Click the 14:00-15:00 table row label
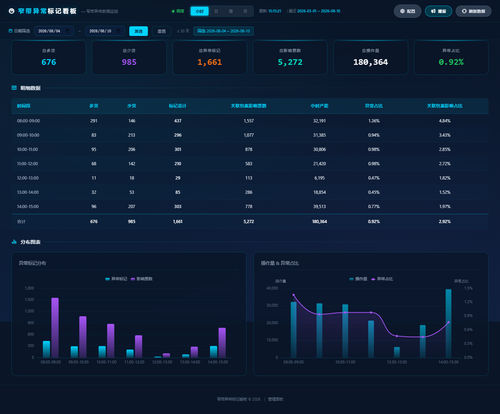The image size is (500, 414). pyautogui.click(x=28, y=207)
